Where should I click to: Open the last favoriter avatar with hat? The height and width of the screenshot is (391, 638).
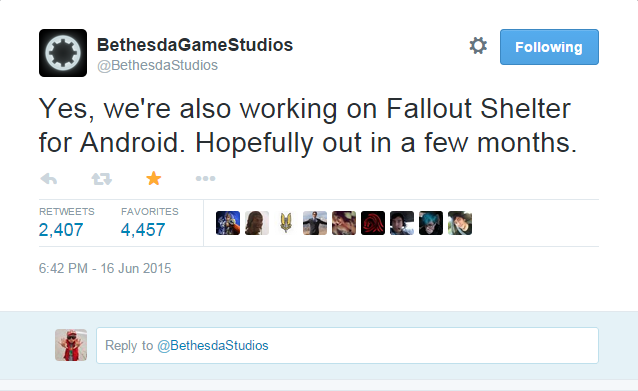460,223
